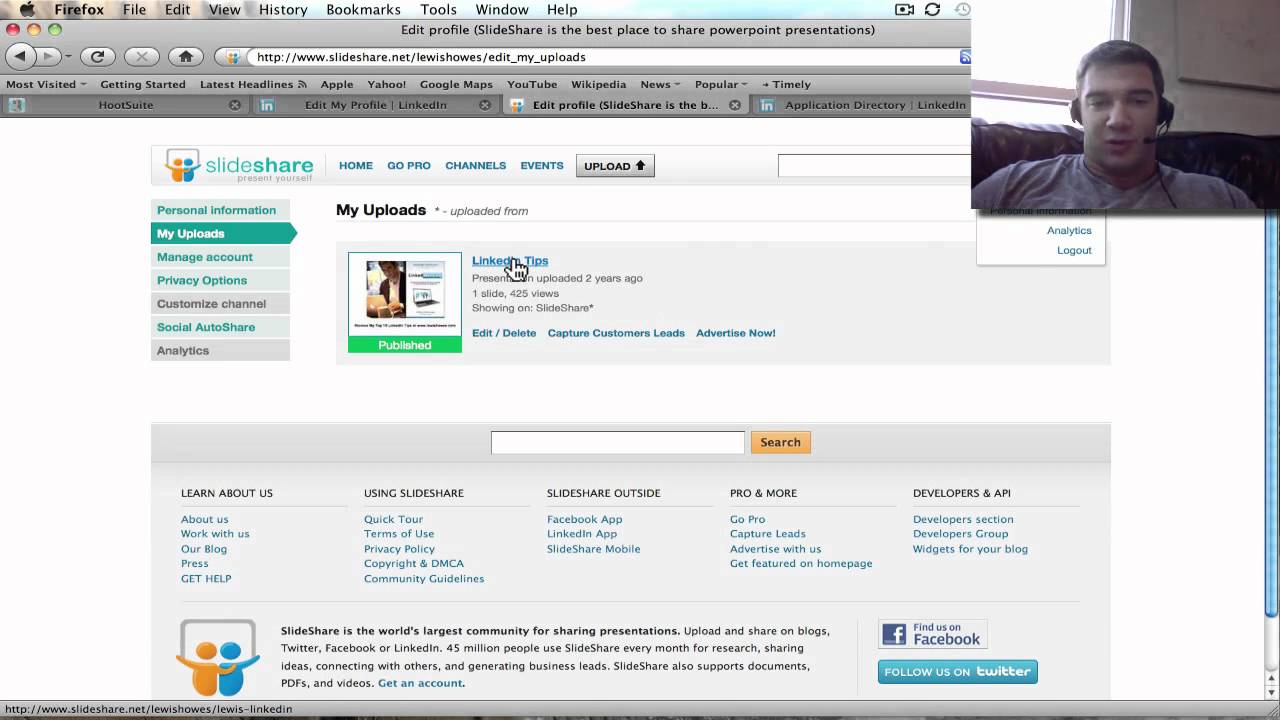This screenshot has height=720, width=1280.
Task: Click GO PRO in the nav
Action: tap(409, 166)
